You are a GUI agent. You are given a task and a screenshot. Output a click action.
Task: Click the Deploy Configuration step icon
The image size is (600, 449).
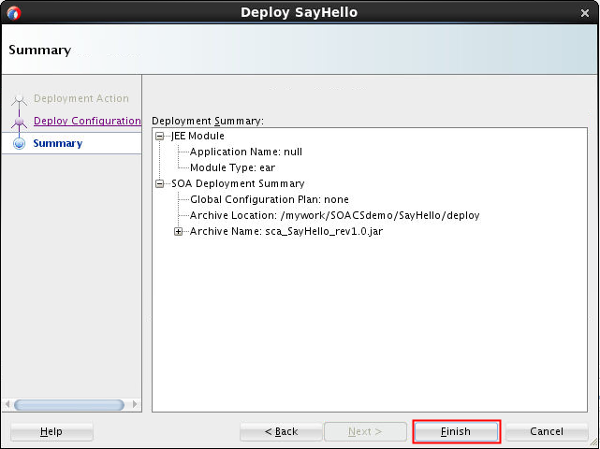[x=19, y=121]
